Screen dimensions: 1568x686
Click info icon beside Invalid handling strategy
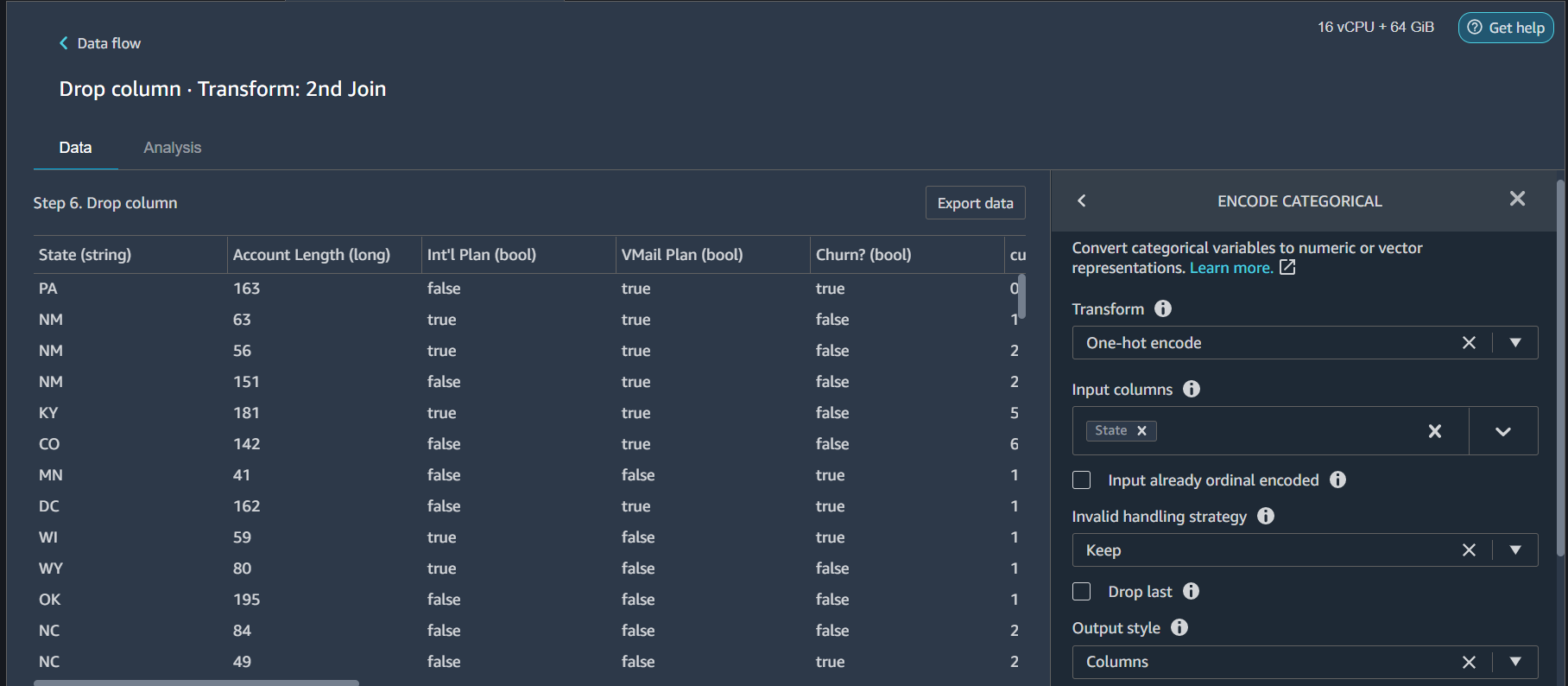pyautogui.click(x=1266, y=516)
